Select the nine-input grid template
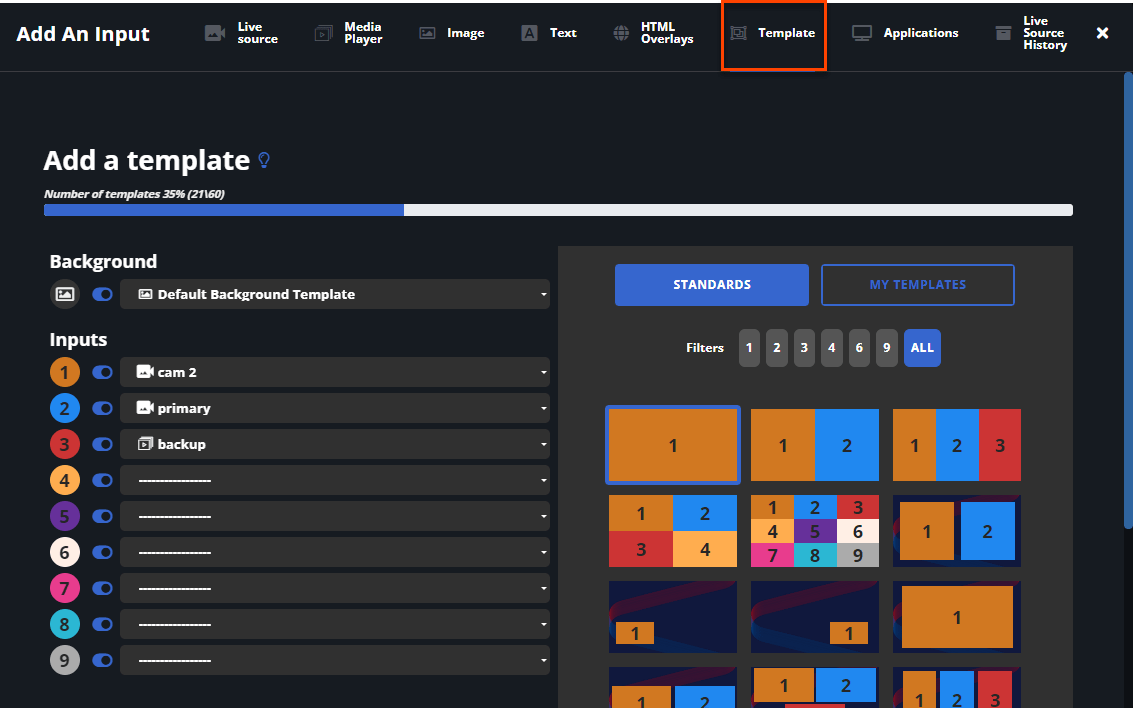This screenshot has width=1133, height=708. (x=815, y=531)
